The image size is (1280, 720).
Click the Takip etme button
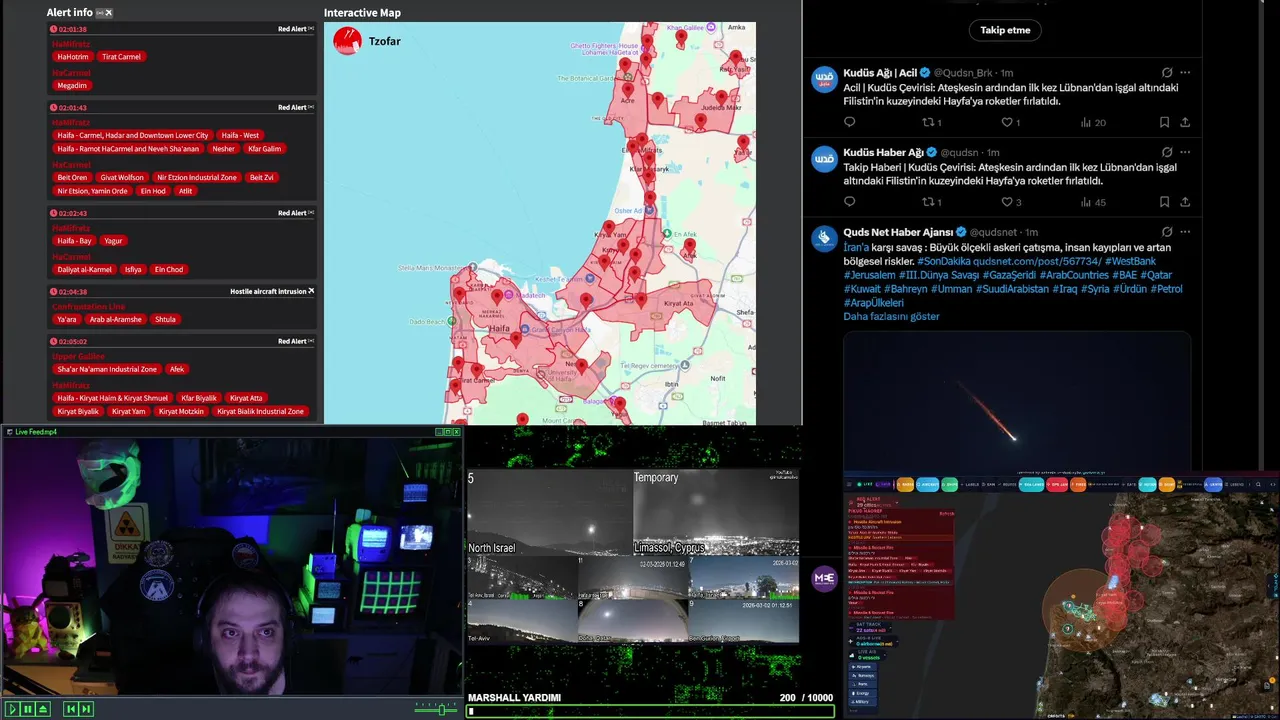point(1005,30)
